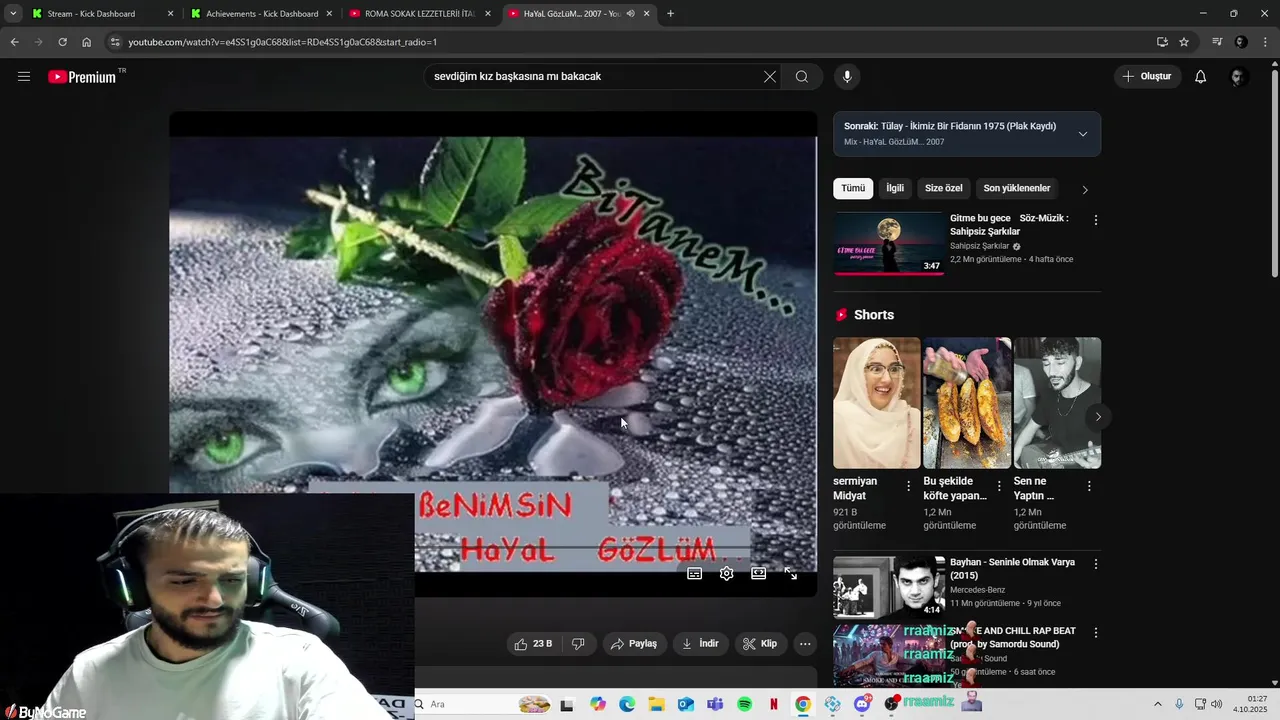Start voice search with the microphone
This screenshot has height=720, width=1280.
coord(847,76)
